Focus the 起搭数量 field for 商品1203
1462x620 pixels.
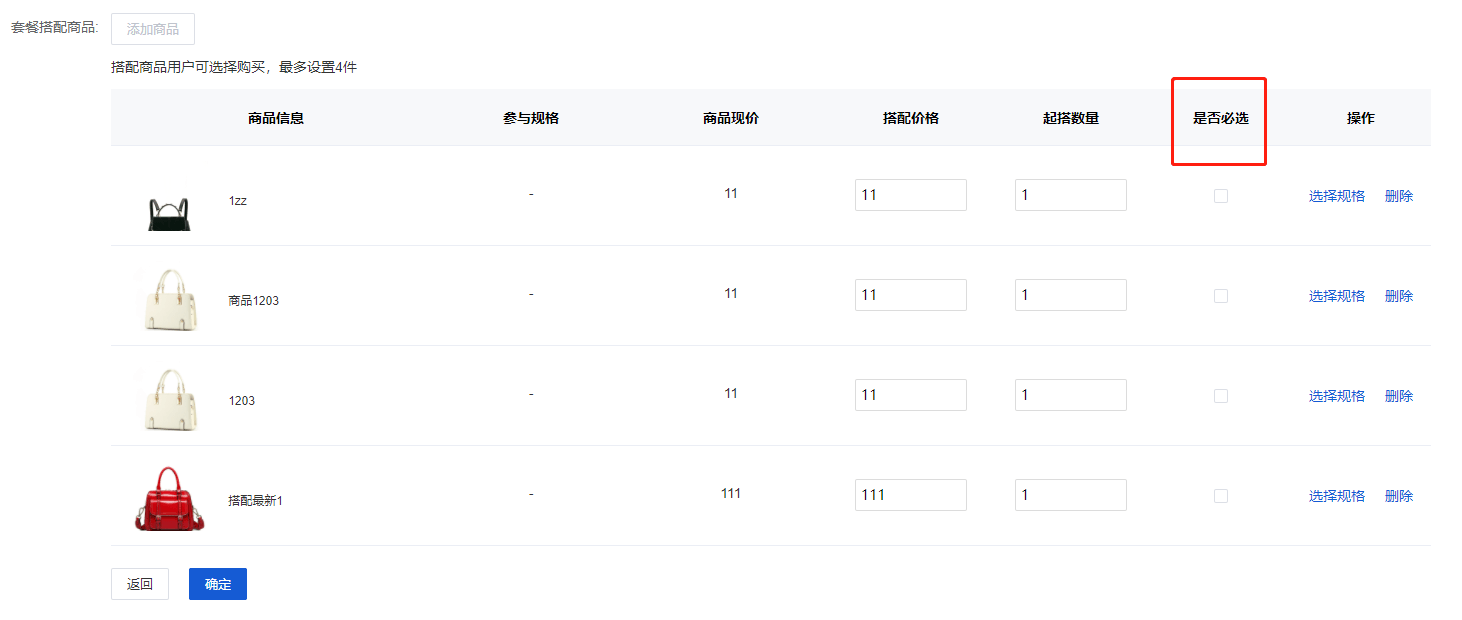[x=1071, y=295]
